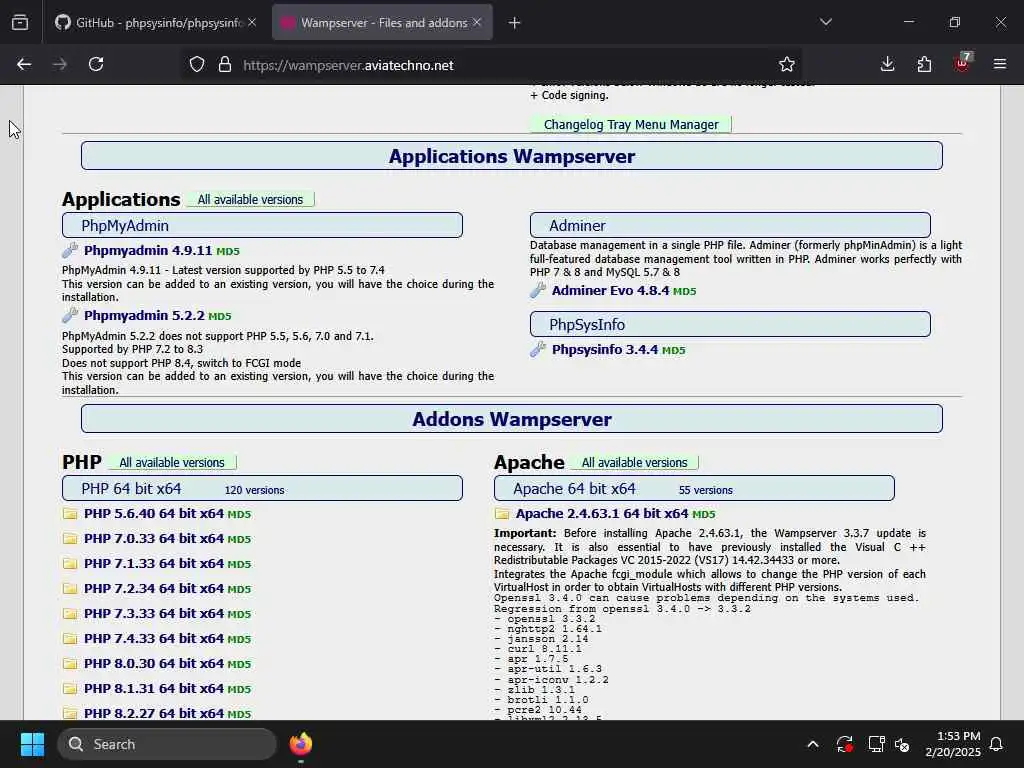This screenshot has width=1024, height=768.
Task: Open the extensions menu
Action: click(924, 65)
